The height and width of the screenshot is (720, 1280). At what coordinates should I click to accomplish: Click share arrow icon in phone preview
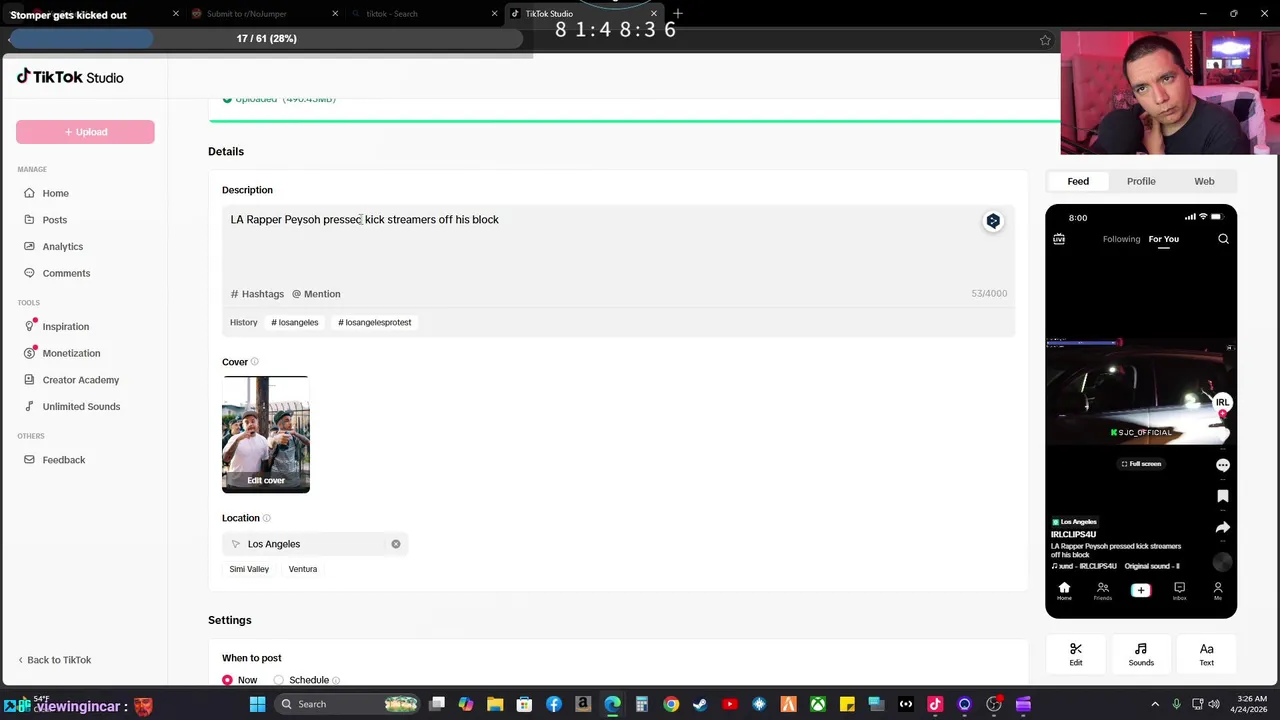point(1222,527)
